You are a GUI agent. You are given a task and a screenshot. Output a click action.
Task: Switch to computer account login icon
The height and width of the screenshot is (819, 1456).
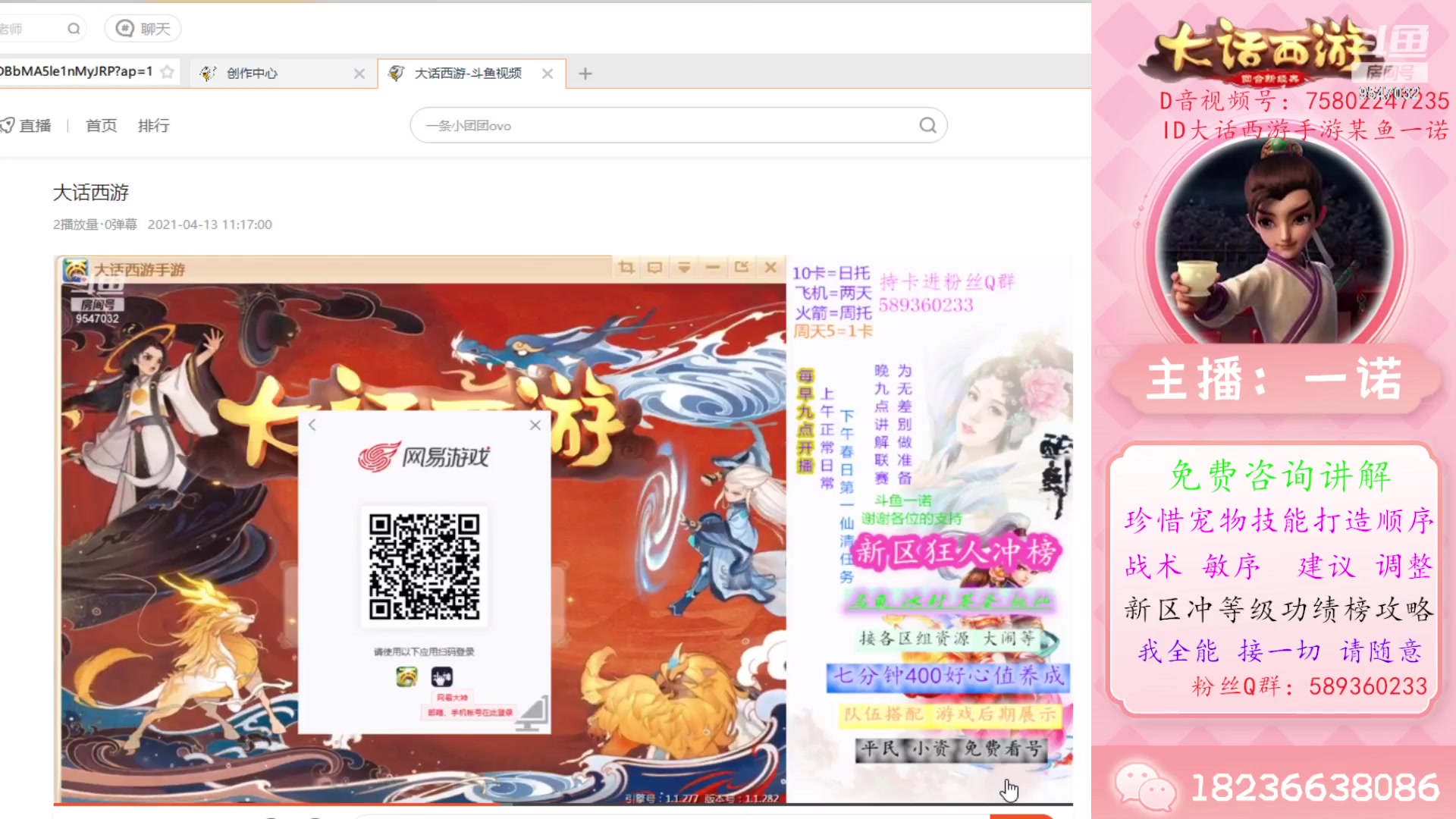(x=532, y=714)
